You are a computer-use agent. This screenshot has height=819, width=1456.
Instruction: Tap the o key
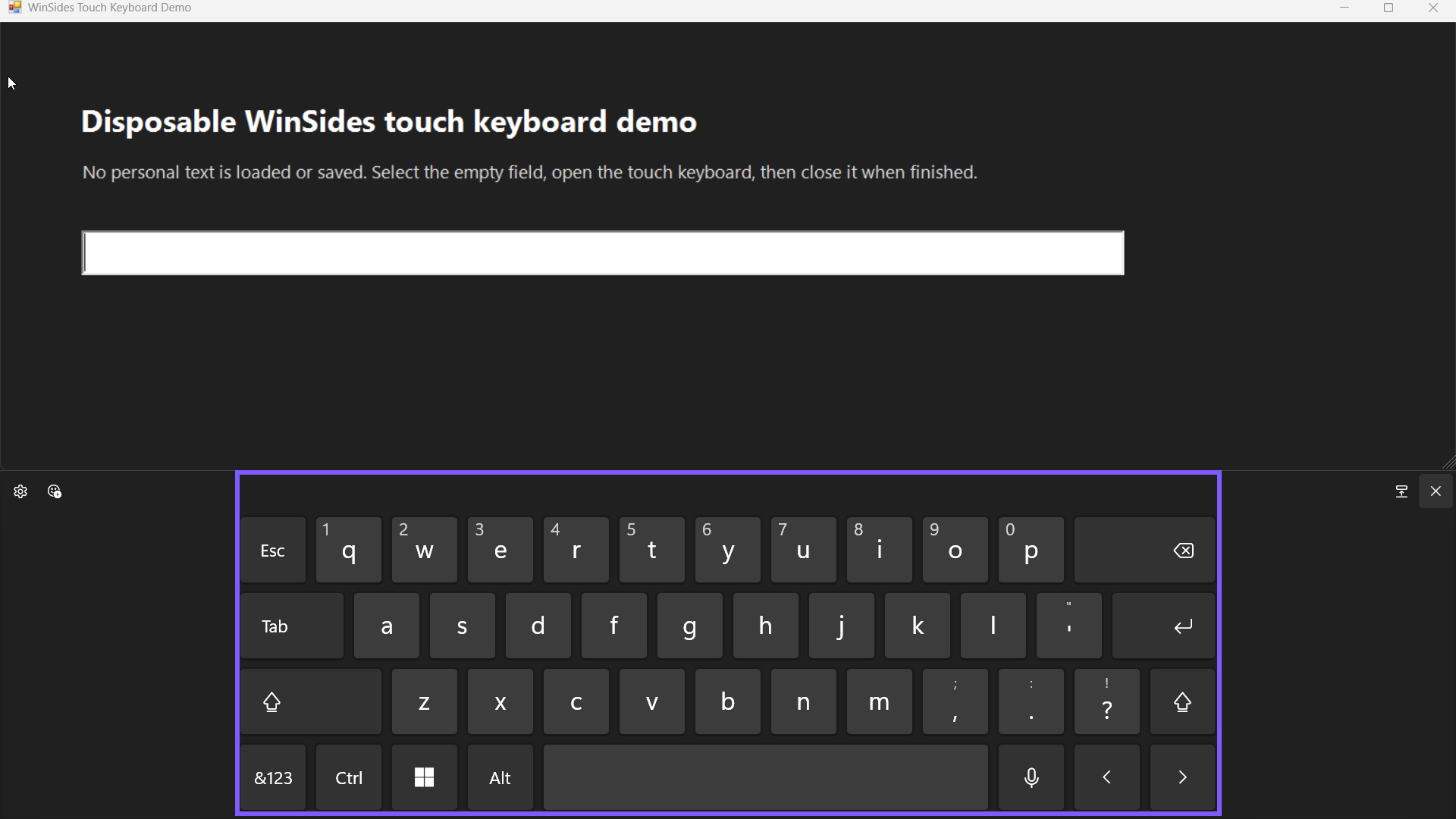coord(955,551)
